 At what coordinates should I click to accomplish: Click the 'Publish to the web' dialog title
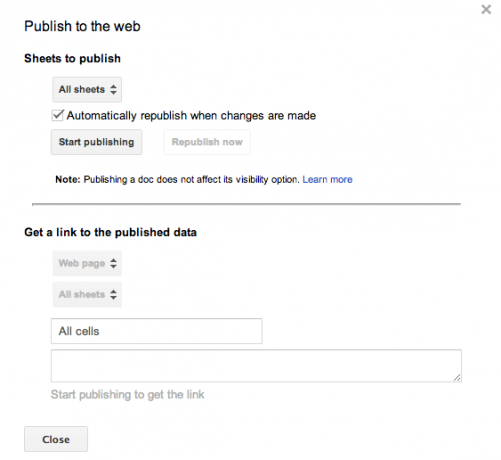click(82, 26)
